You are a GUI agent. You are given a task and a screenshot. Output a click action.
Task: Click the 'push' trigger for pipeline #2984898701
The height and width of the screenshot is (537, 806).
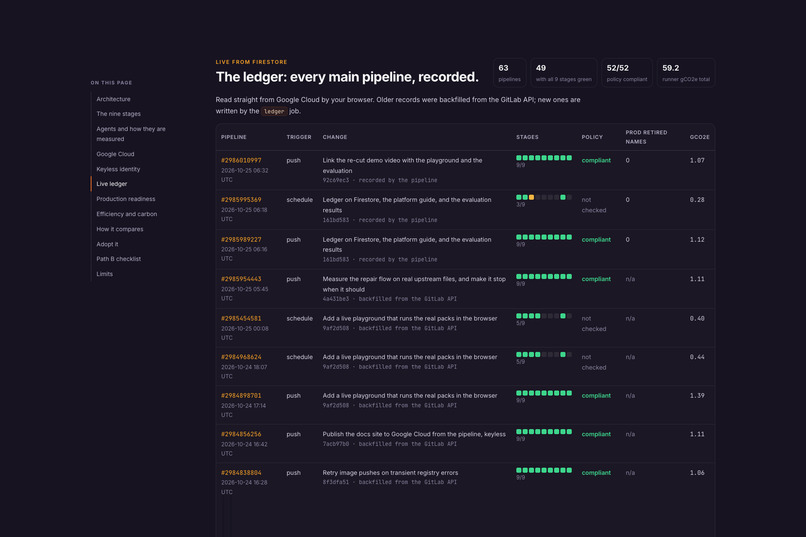tap(294, 396)
